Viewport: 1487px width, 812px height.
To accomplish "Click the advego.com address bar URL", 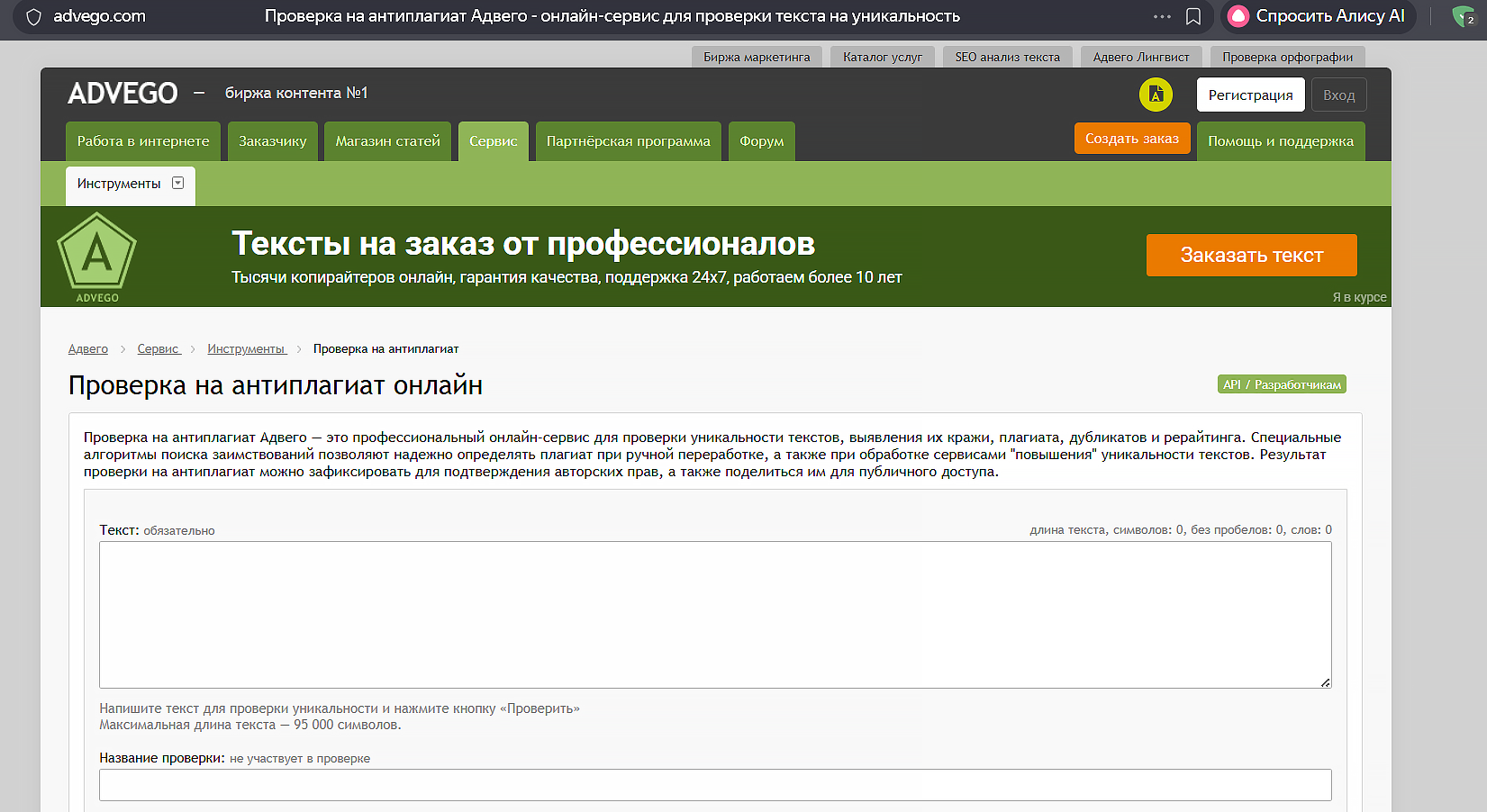I will click(99, 16).
